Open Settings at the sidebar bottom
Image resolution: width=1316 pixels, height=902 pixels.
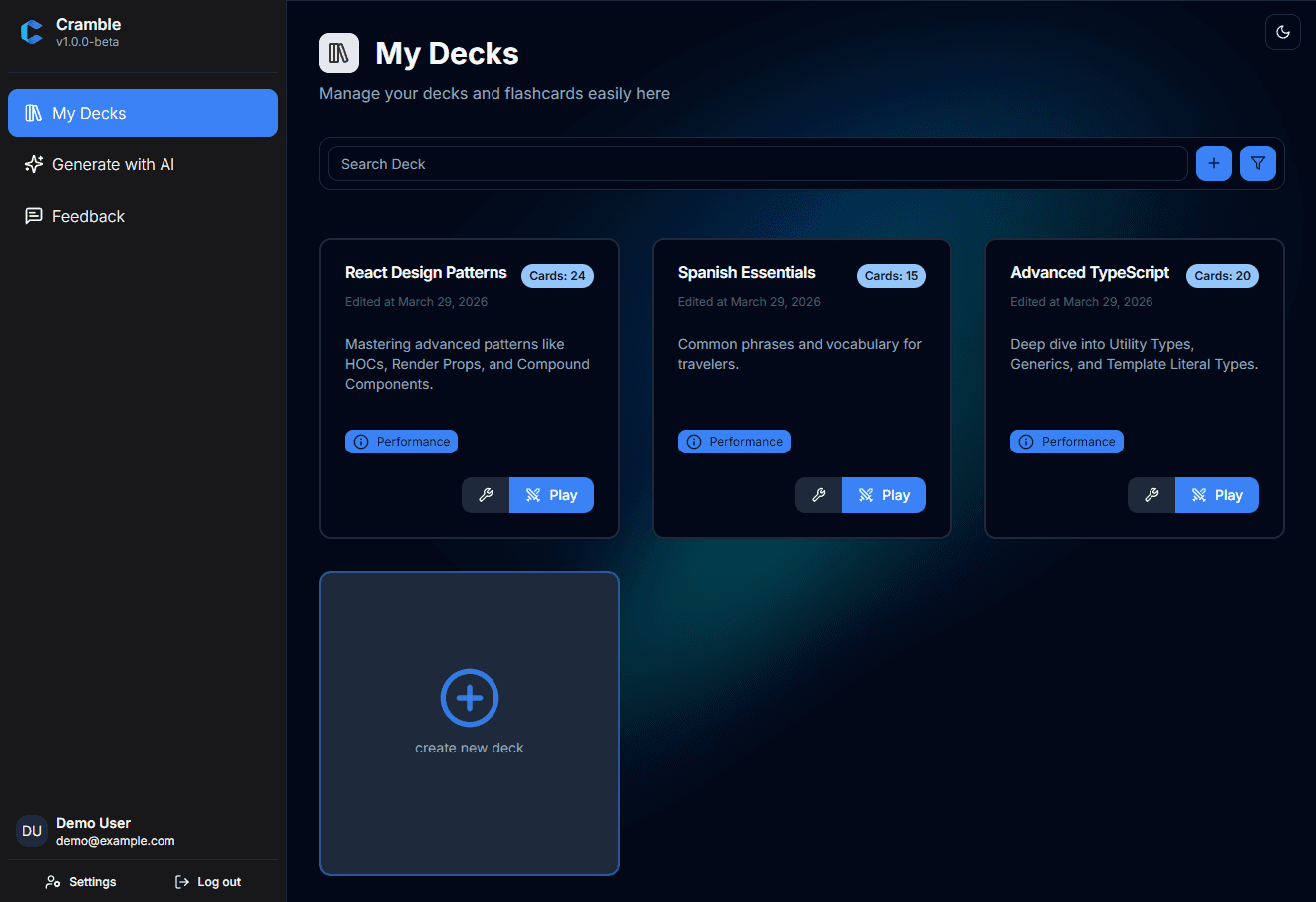click(x=81, y=882)
